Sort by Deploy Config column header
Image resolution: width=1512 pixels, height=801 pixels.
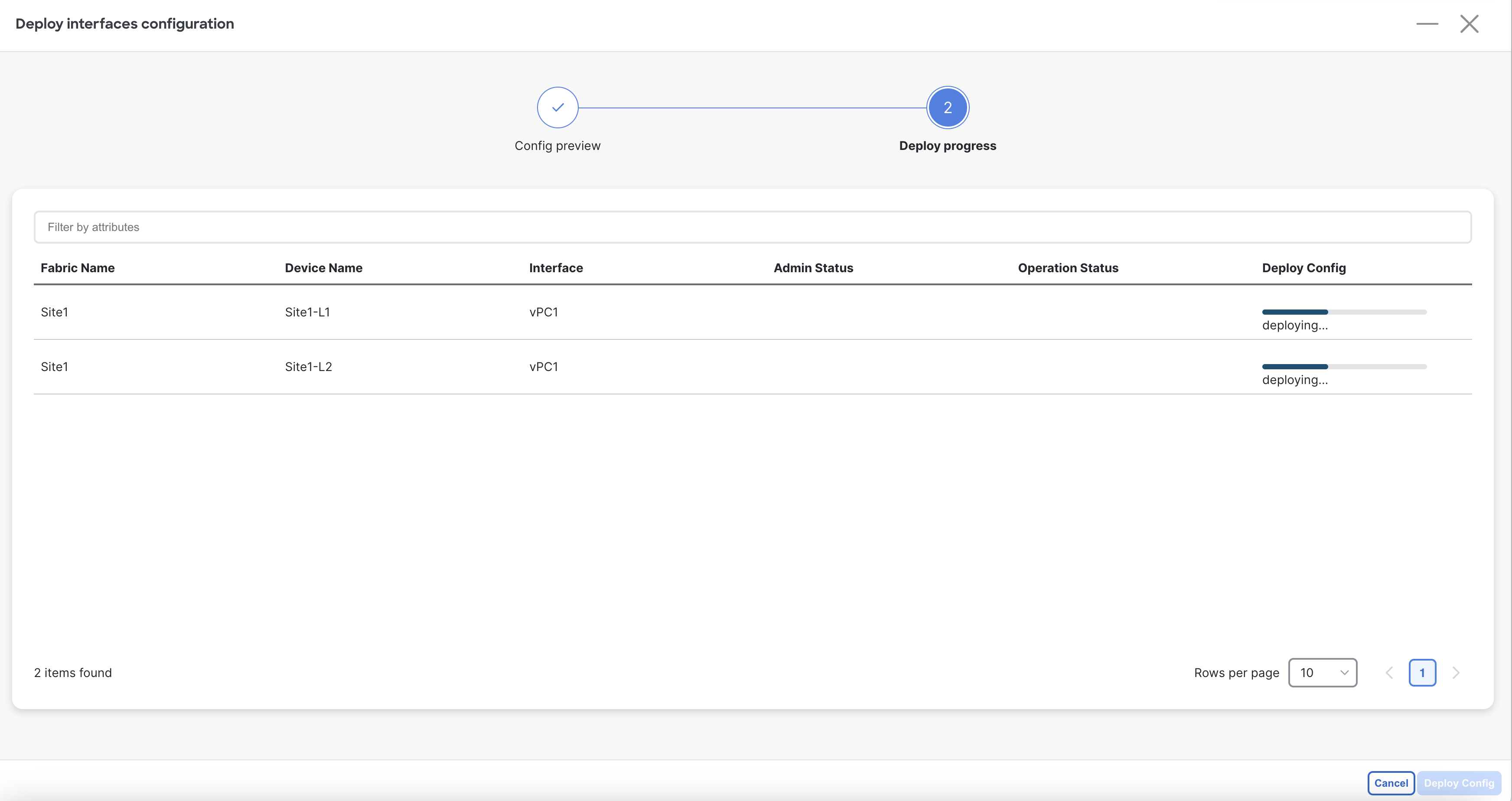tap(1303, 267)
